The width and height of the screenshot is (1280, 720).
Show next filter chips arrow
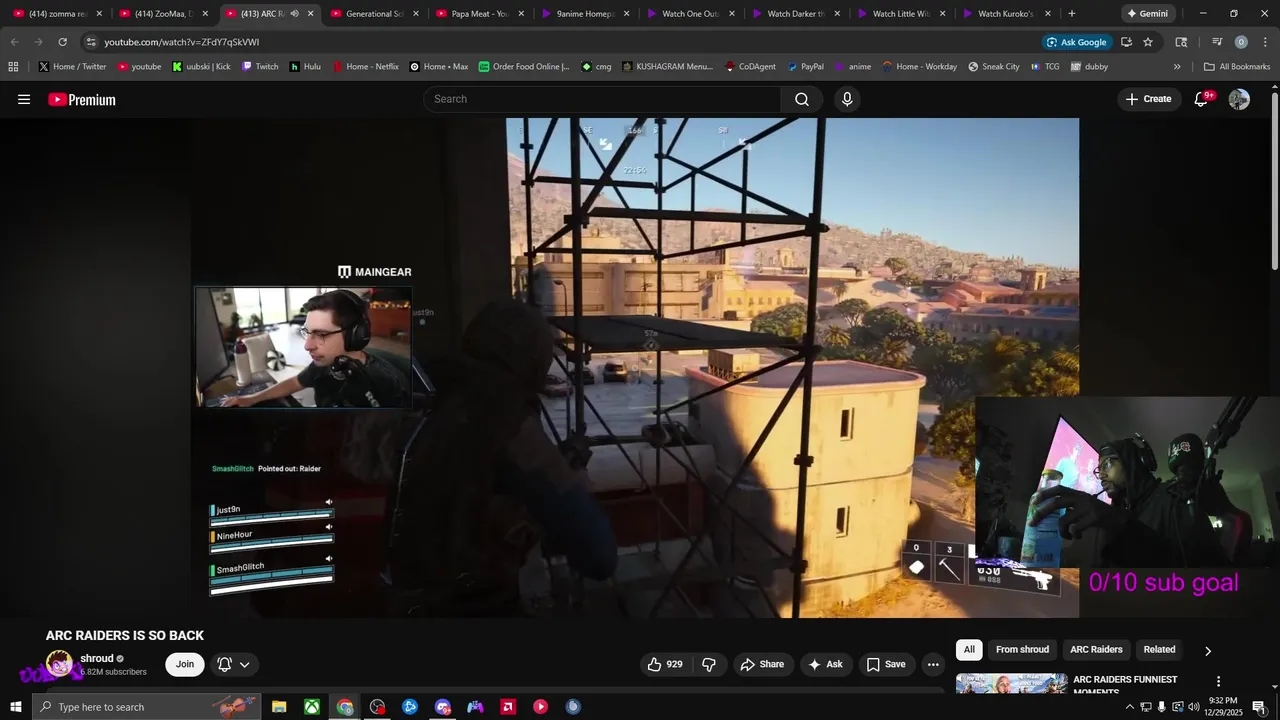[x=1208, y=651]
